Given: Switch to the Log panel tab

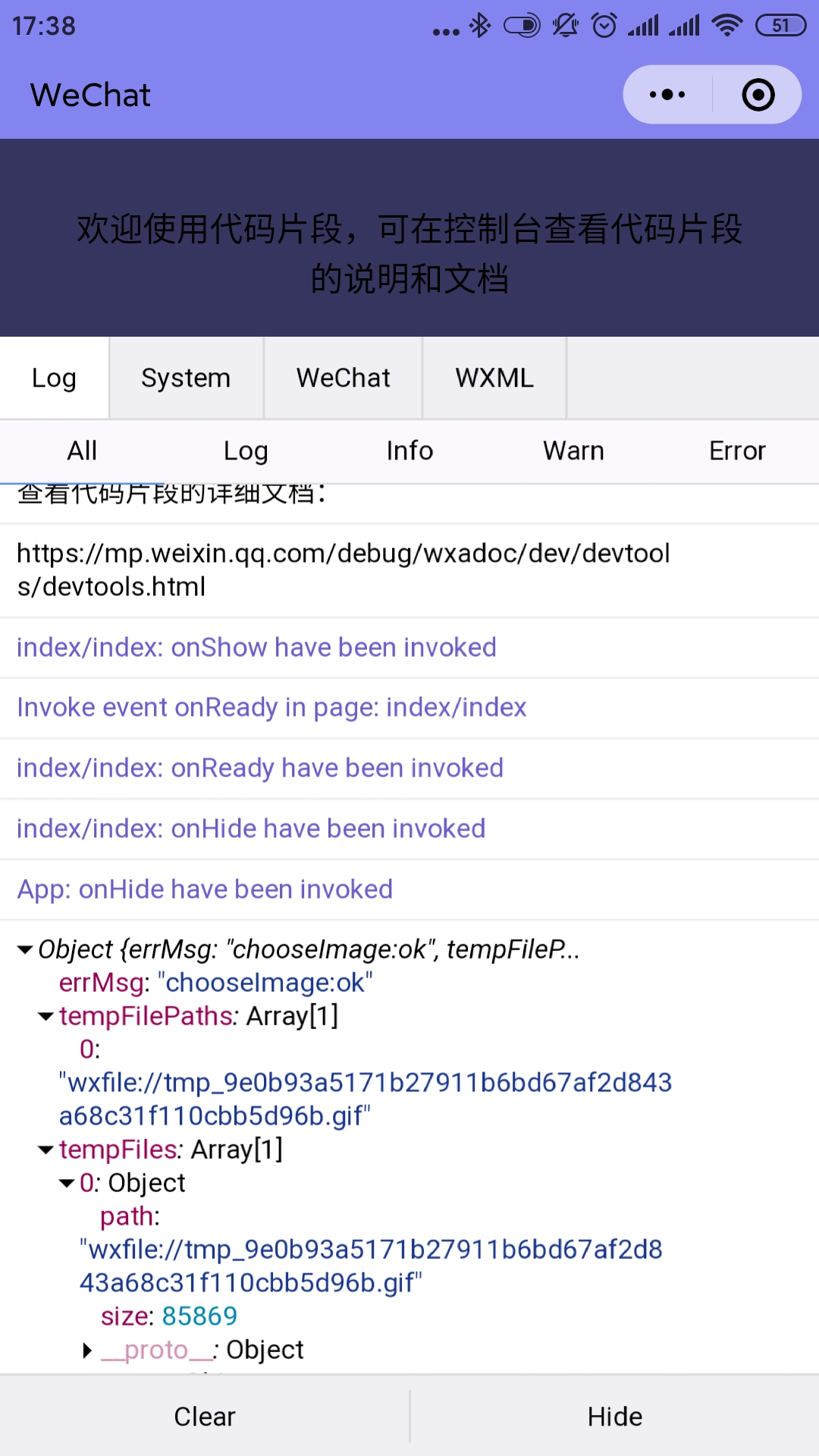Looking at the screenshot, I should tap(54, 378).
